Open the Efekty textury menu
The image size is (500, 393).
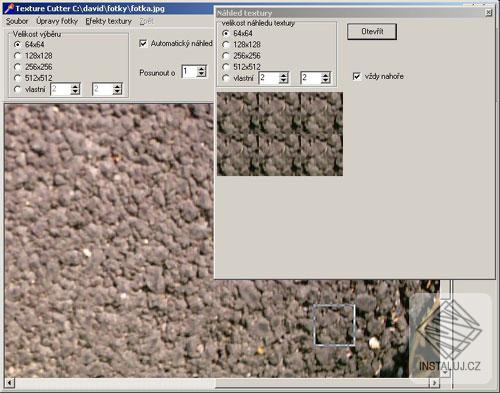[109, 21]
